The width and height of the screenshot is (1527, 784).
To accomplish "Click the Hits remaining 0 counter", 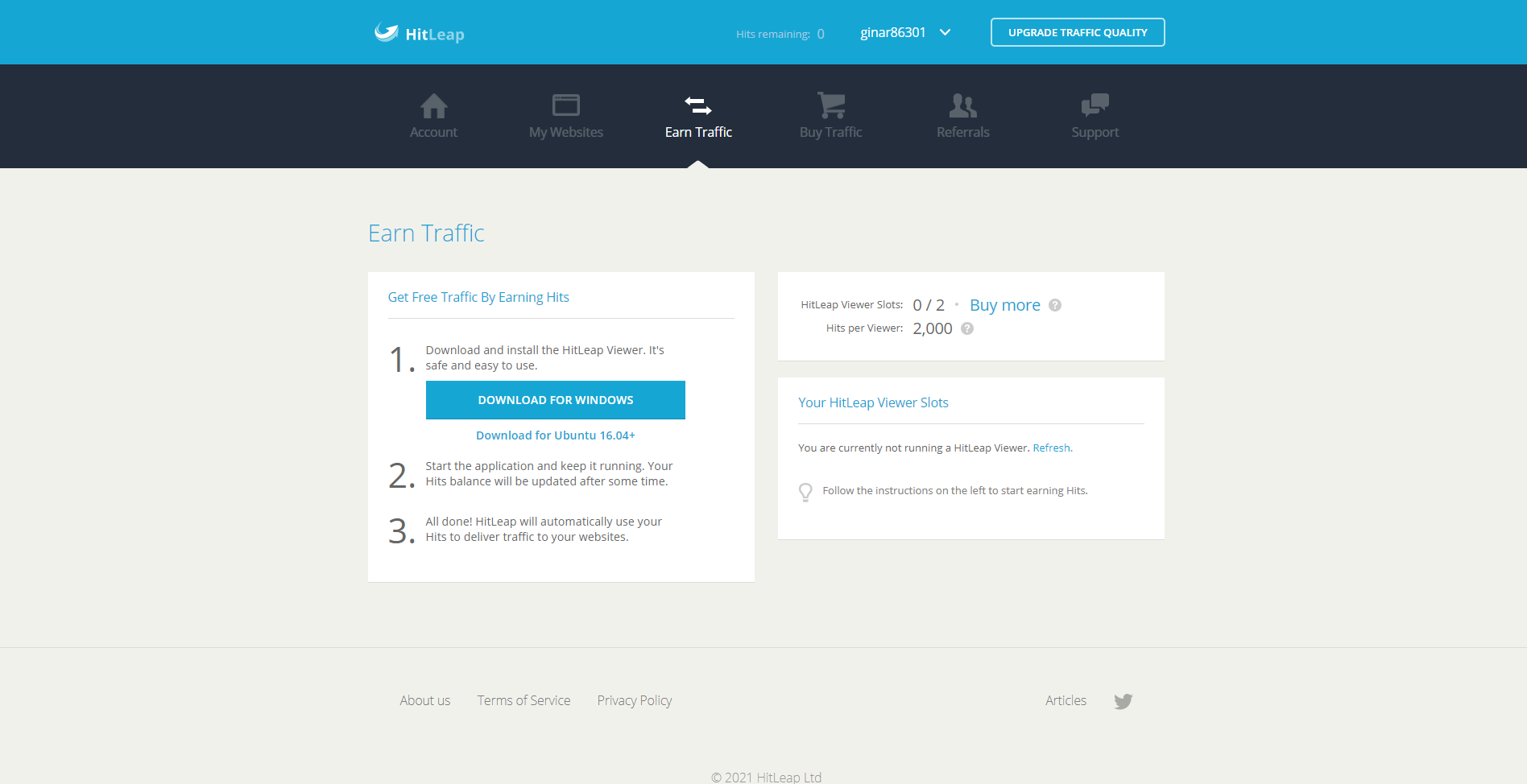I will 780,34.
